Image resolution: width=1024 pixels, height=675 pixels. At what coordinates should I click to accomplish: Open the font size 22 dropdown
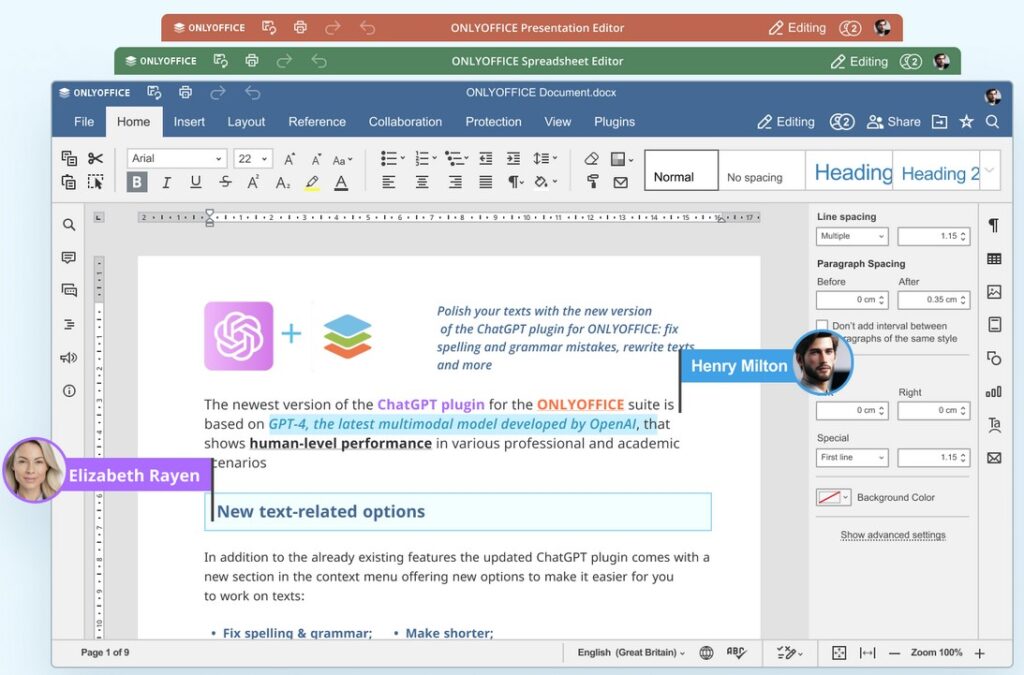pyautogui.click(x=253, y=159)
